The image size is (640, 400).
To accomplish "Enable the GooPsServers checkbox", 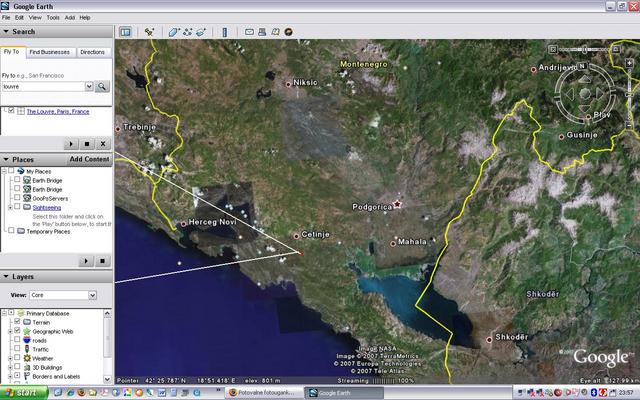I will pos(17,198).
